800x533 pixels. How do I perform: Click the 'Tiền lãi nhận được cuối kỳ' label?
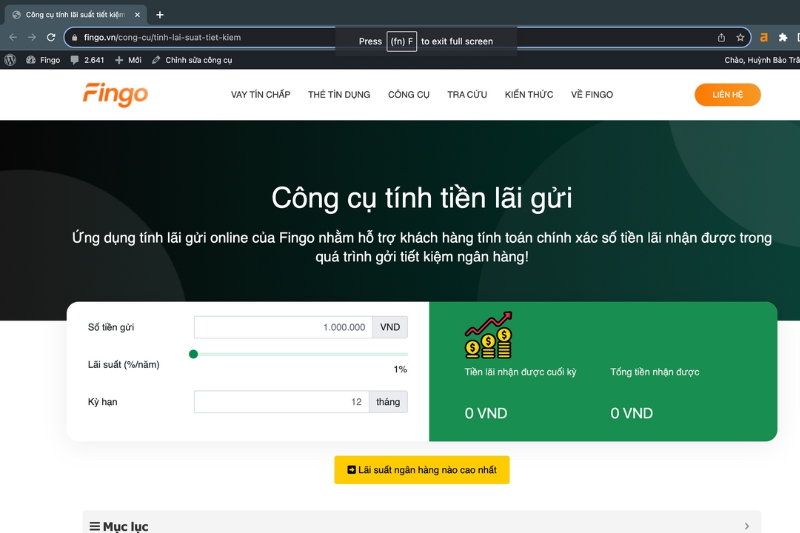pos(520,372)
